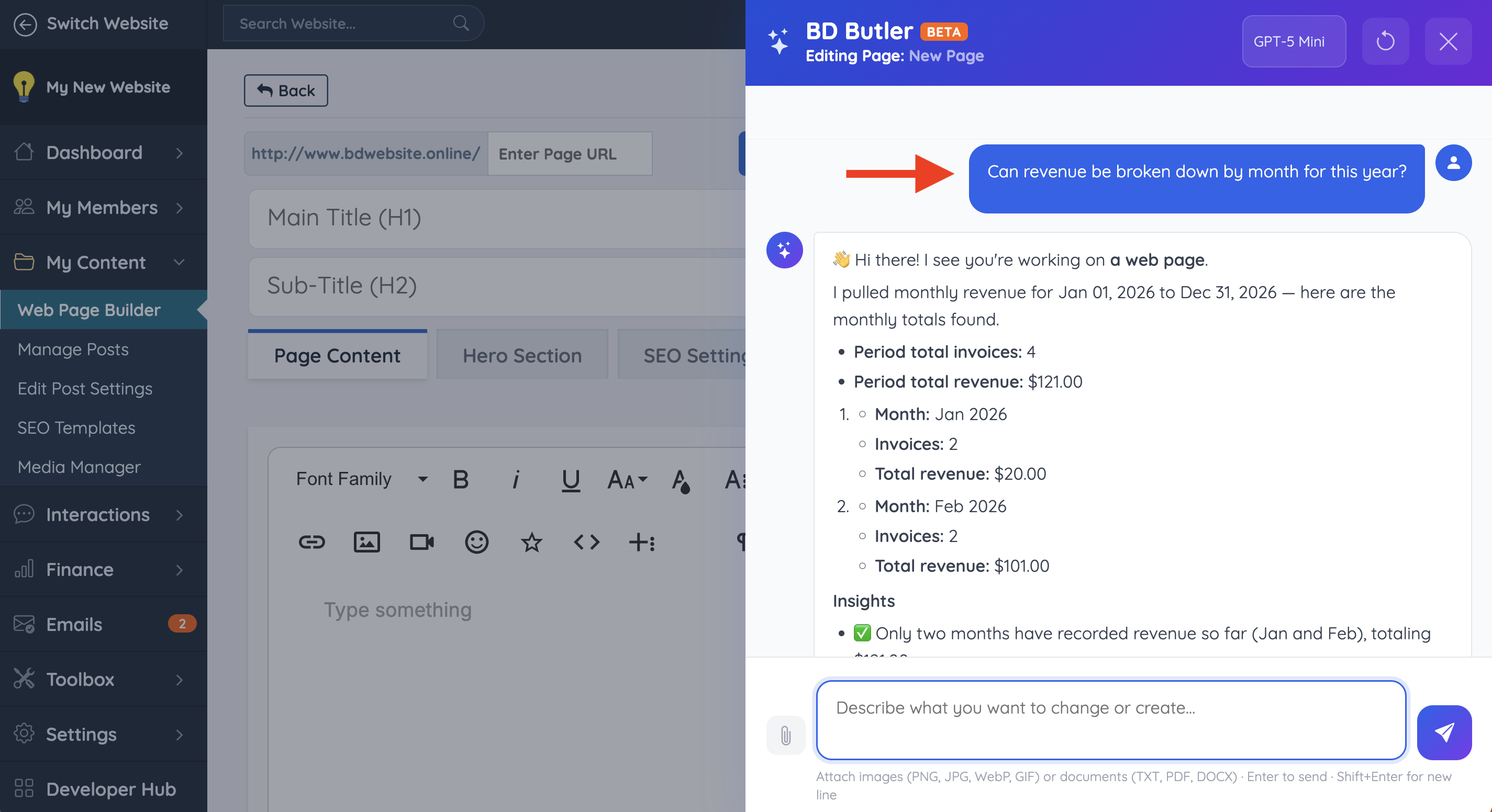Switch to the Hero Section tab
Screen dimensions: 1492x812
pyautogui.click(x=522, y=355)
